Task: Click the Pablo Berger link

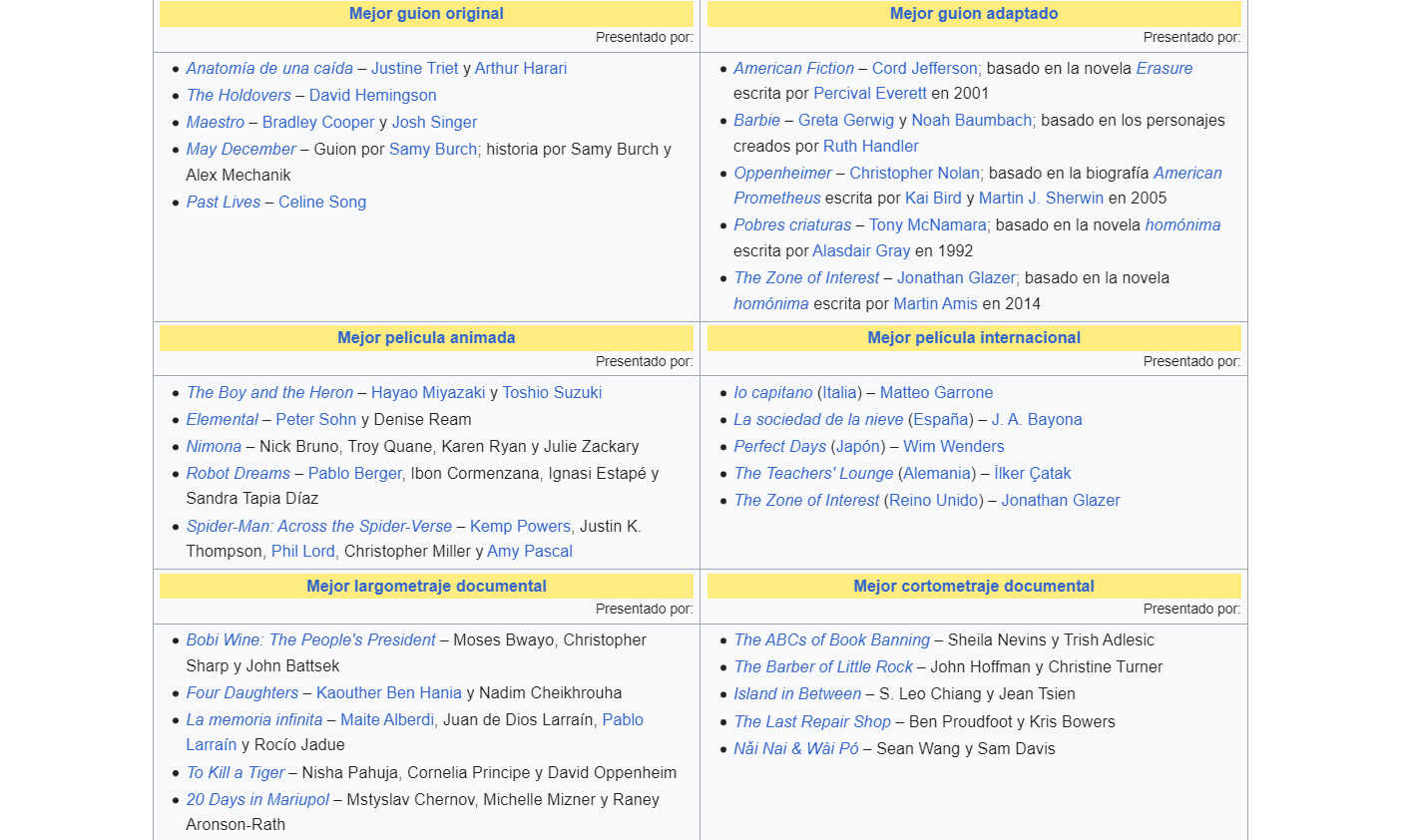Action: [355, 474]
